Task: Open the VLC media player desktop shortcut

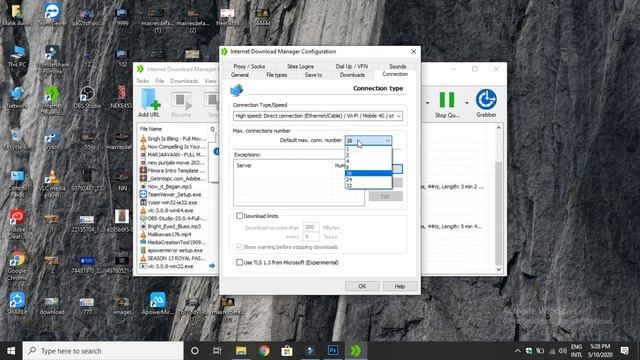Action: coord(52,183)
